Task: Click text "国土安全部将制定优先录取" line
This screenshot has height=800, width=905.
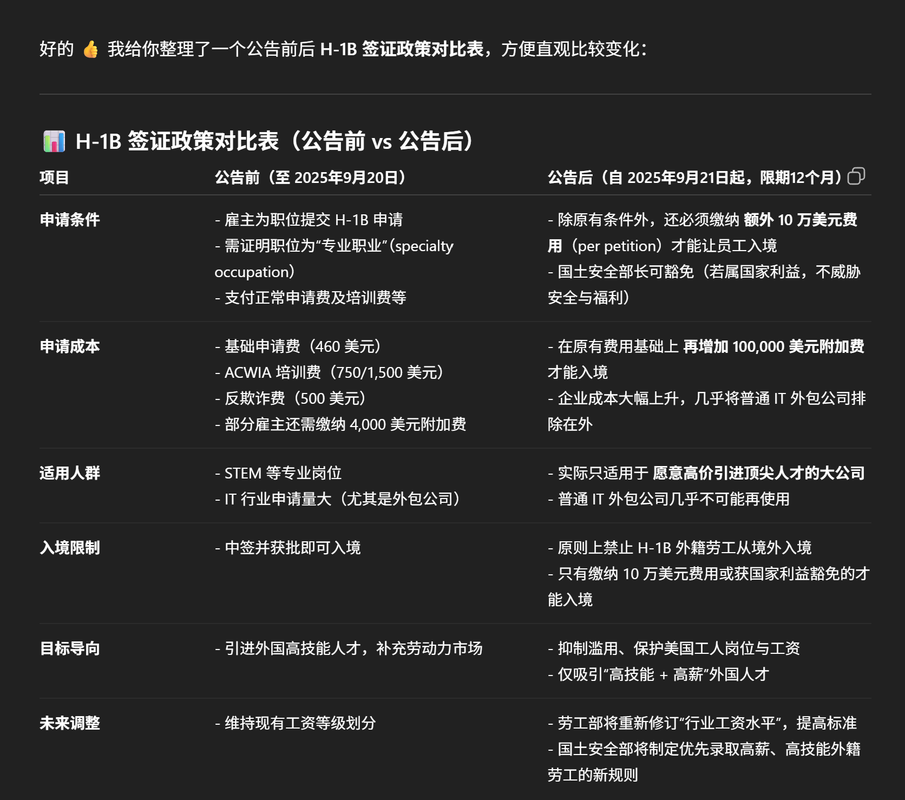Action: pos(704,749)
